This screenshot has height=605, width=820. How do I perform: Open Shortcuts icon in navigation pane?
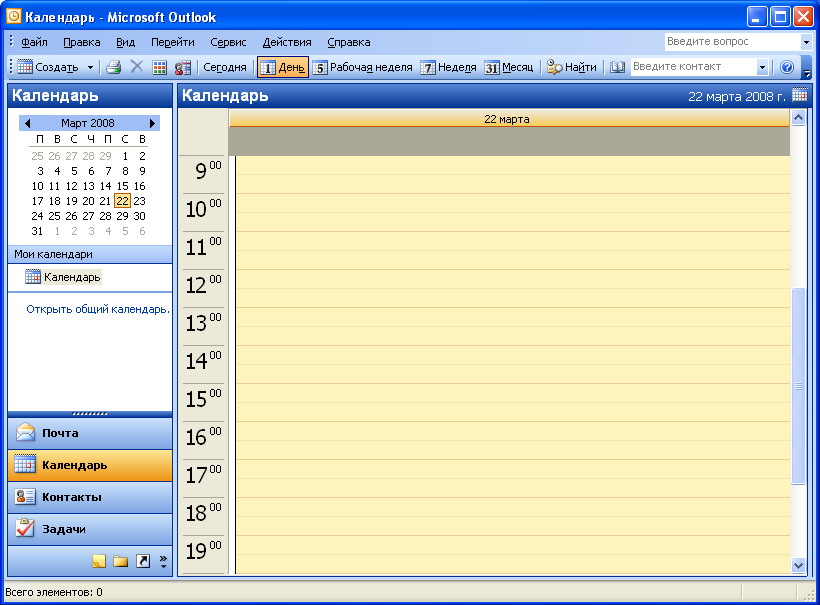143,561
